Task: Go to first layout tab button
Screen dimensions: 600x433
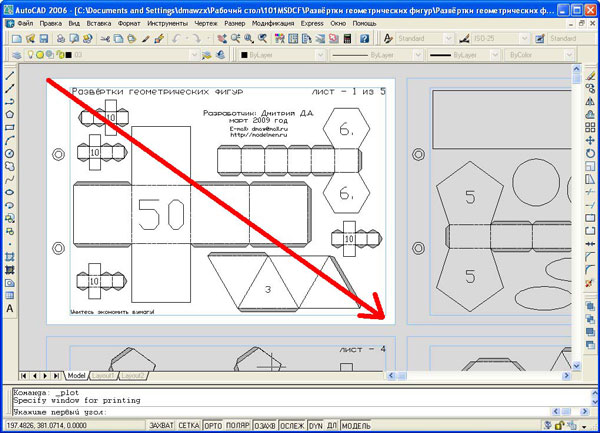Action: click(24, 376)
